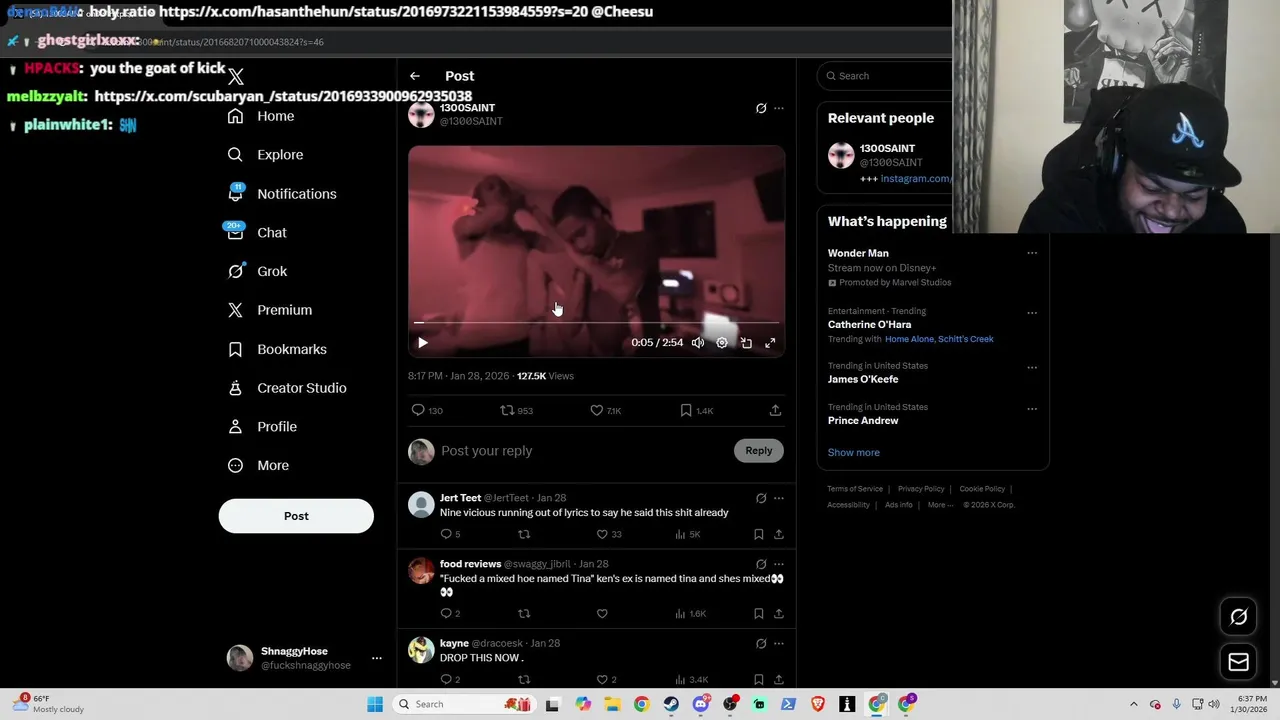The image size is (1280, 720).
Task: Seek on the video progress bar
Action: (596, 323)
